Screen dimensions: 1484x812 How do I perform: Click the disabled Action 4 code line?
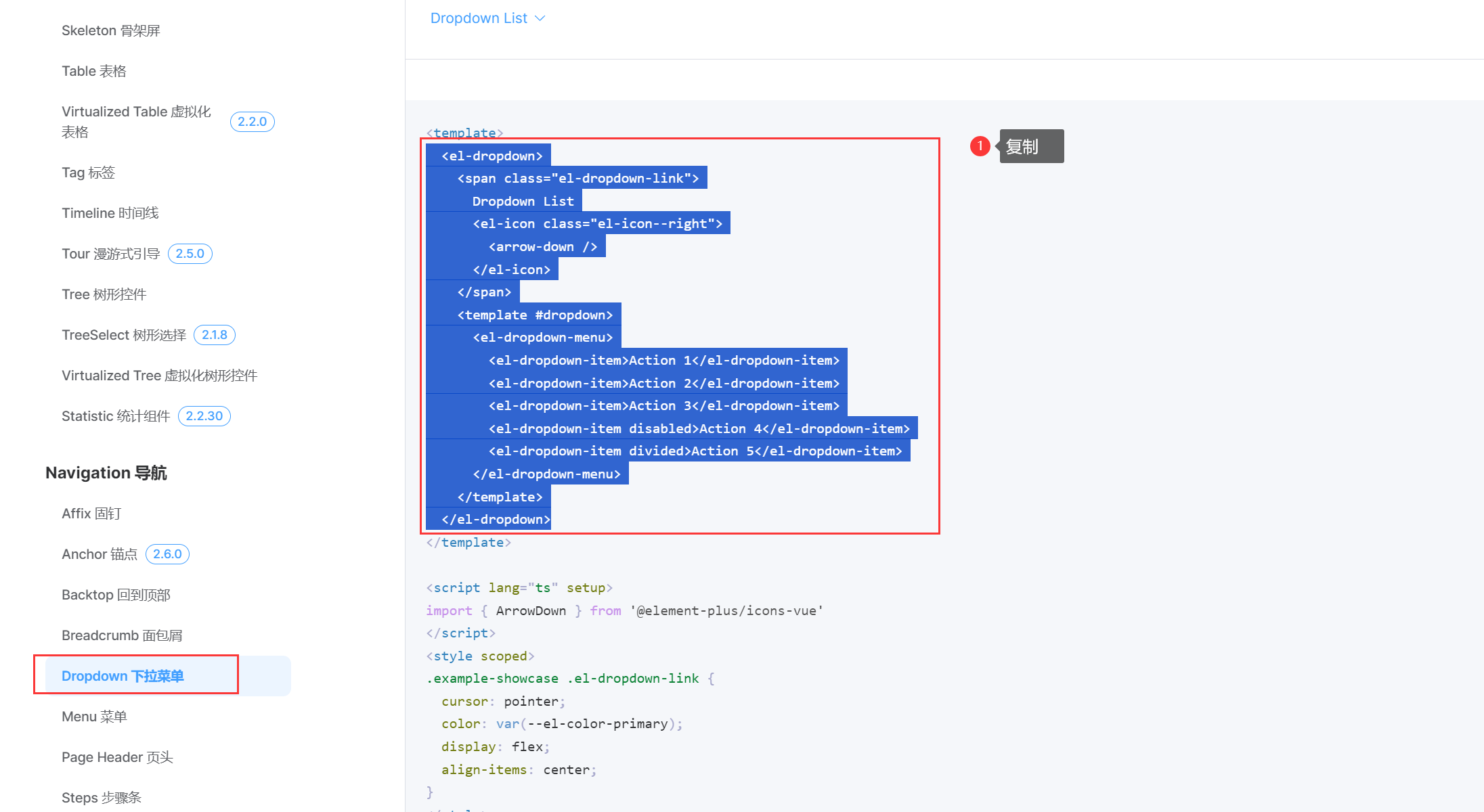699,428
